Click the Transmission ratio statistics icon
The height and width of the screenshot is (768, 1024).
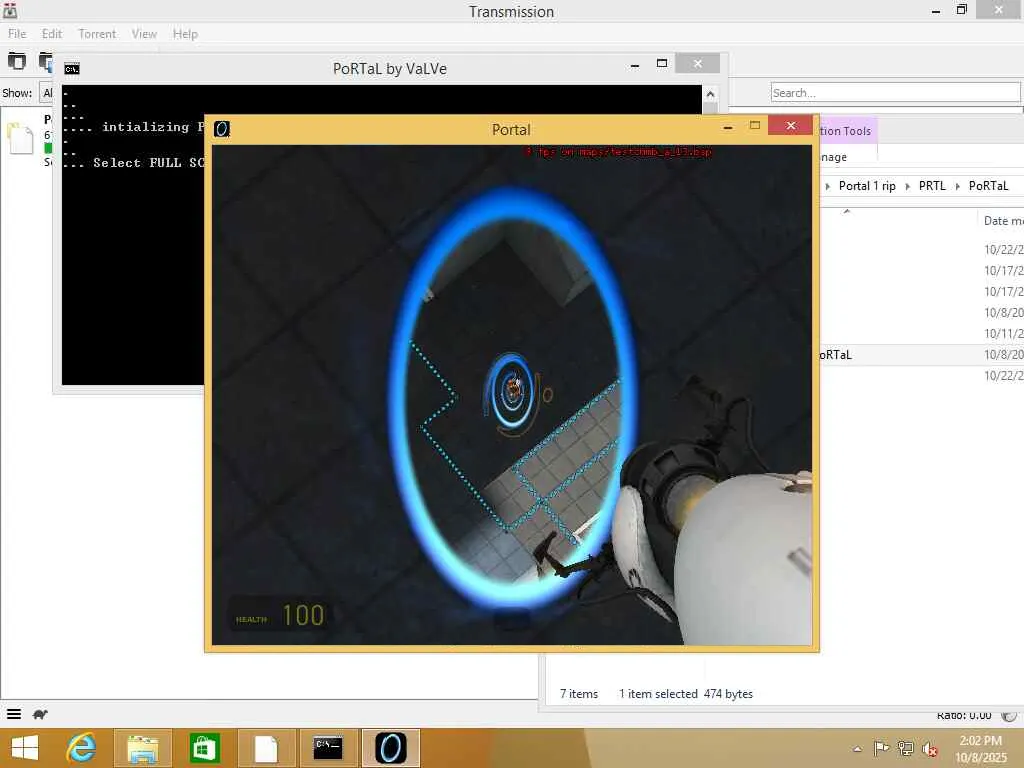[x=1009, y=716]
